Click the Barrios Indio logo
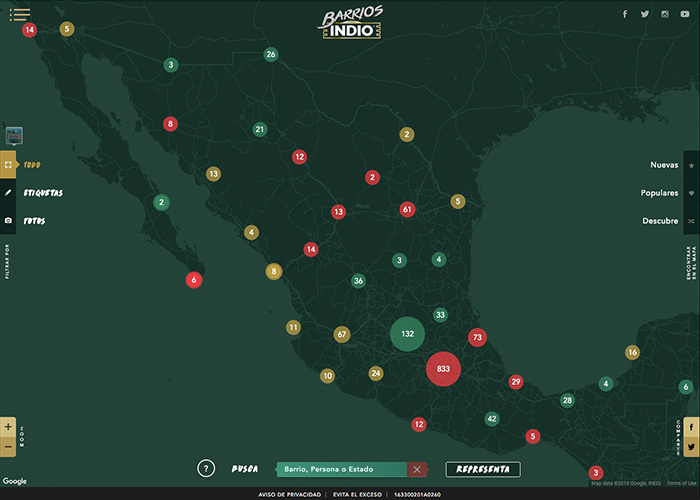 (x=351, y=23)
